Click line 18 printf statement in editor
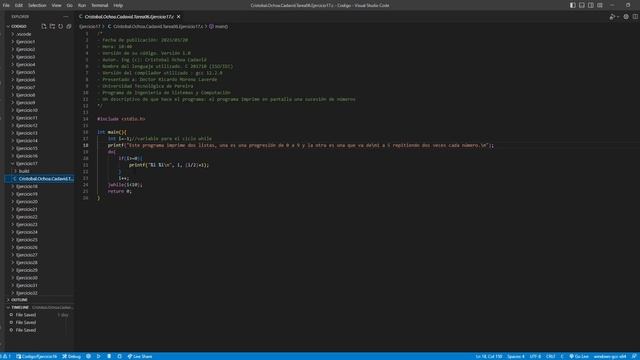This screenshot has width=640, height=360. [x=301, y=145]
